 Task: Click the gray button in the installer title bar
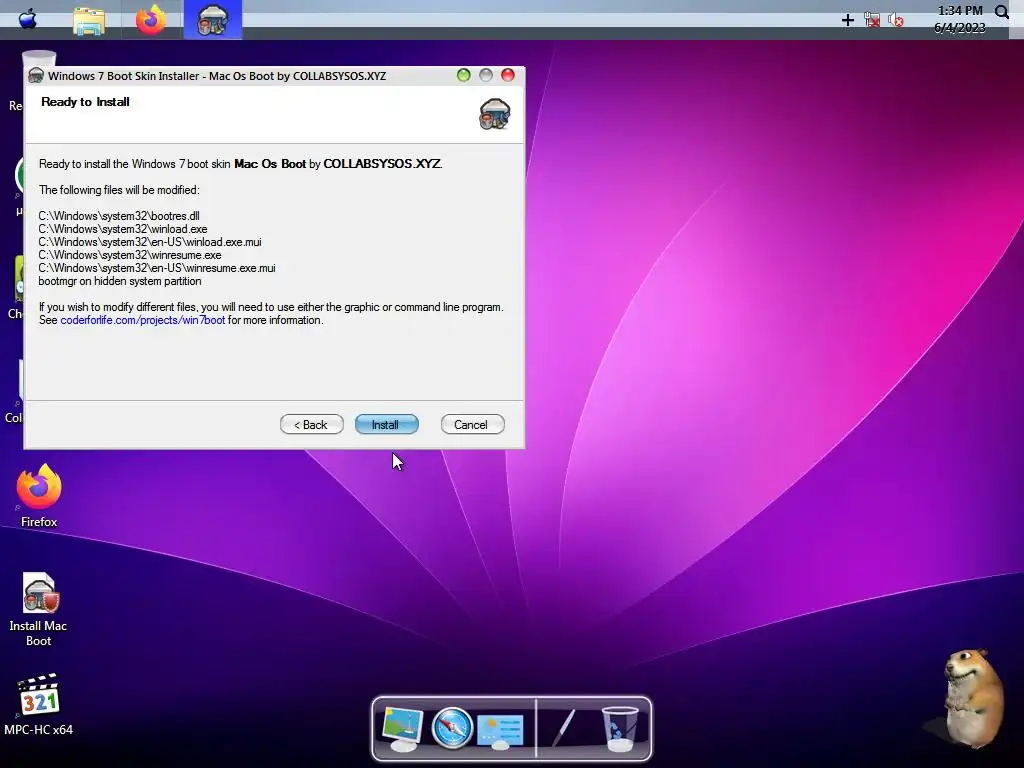[x=486, y=75]
